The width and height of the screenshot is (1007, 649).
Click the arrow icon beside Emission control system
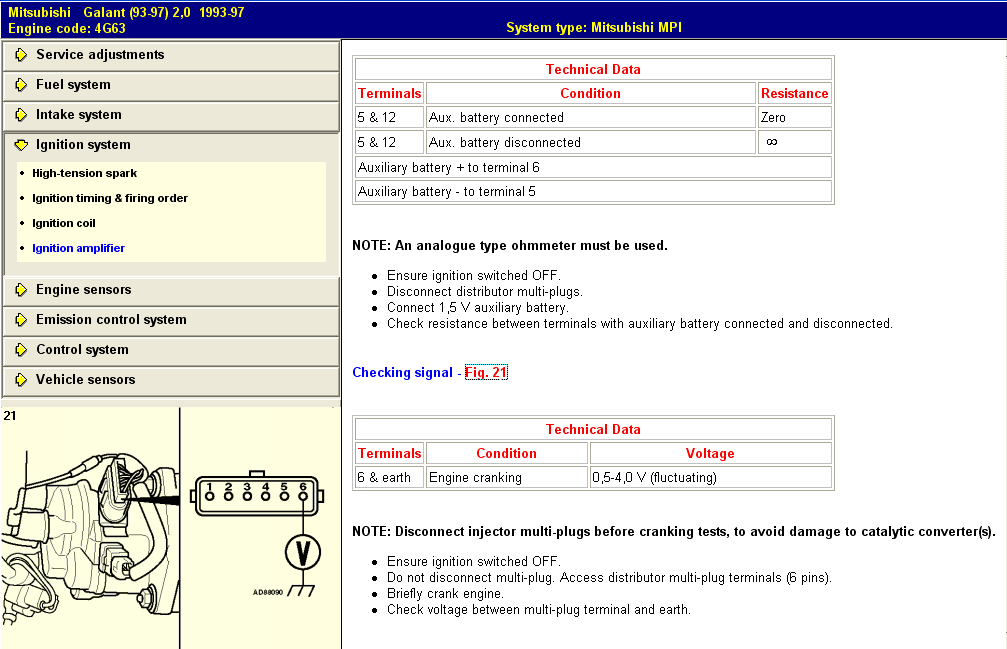pos(21,320)
